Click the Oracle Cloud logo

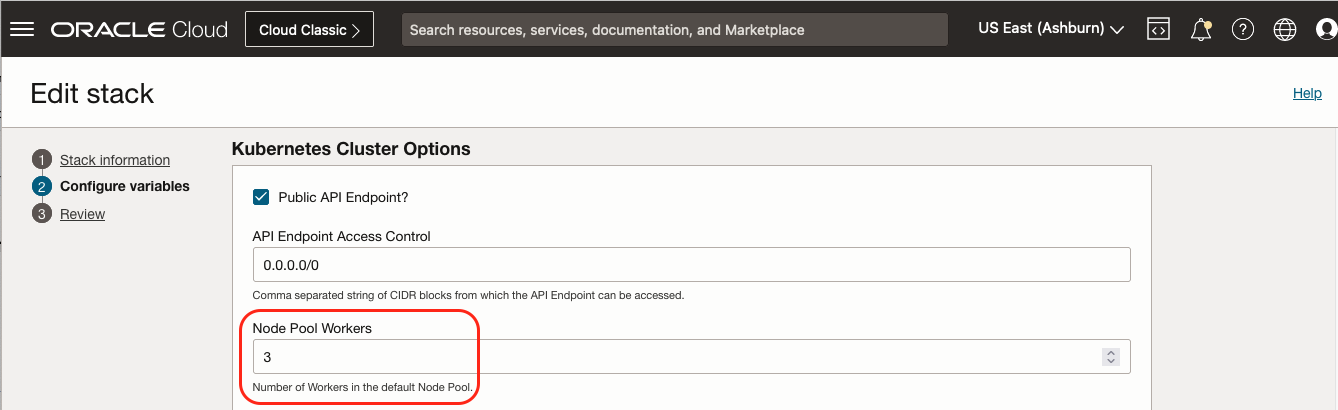[139, 29]
